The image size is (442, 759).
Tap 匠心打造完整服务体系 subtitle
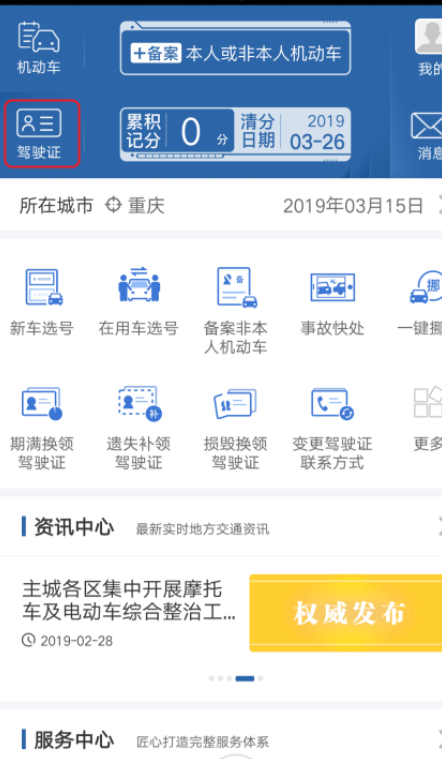[202, 742]
